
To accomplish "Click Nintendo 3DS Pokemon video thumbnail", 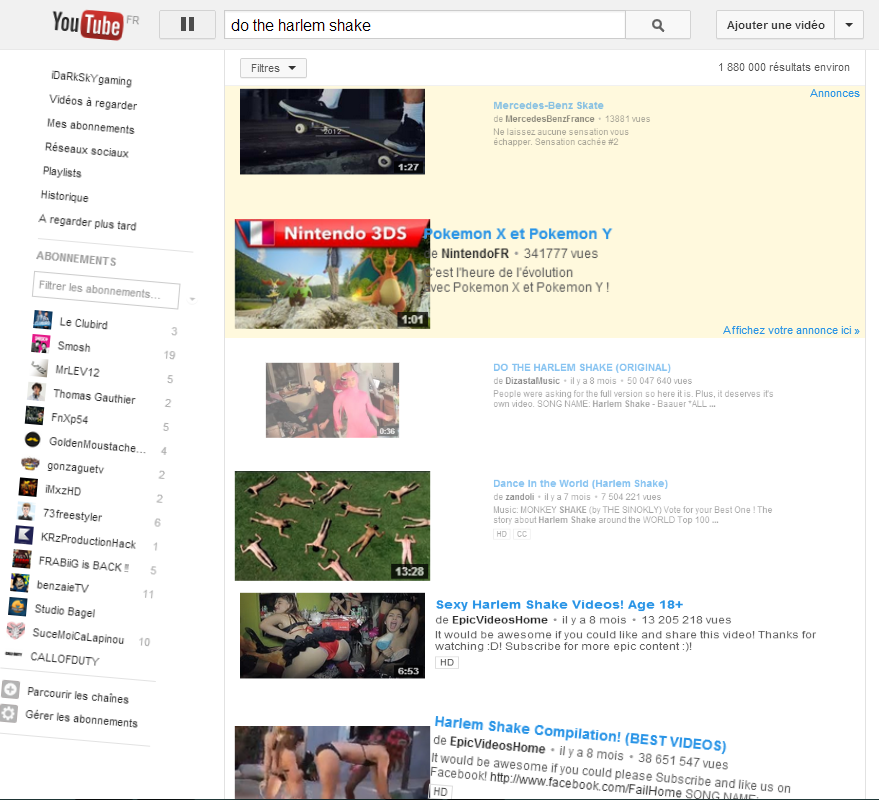I will click(332, 274).
